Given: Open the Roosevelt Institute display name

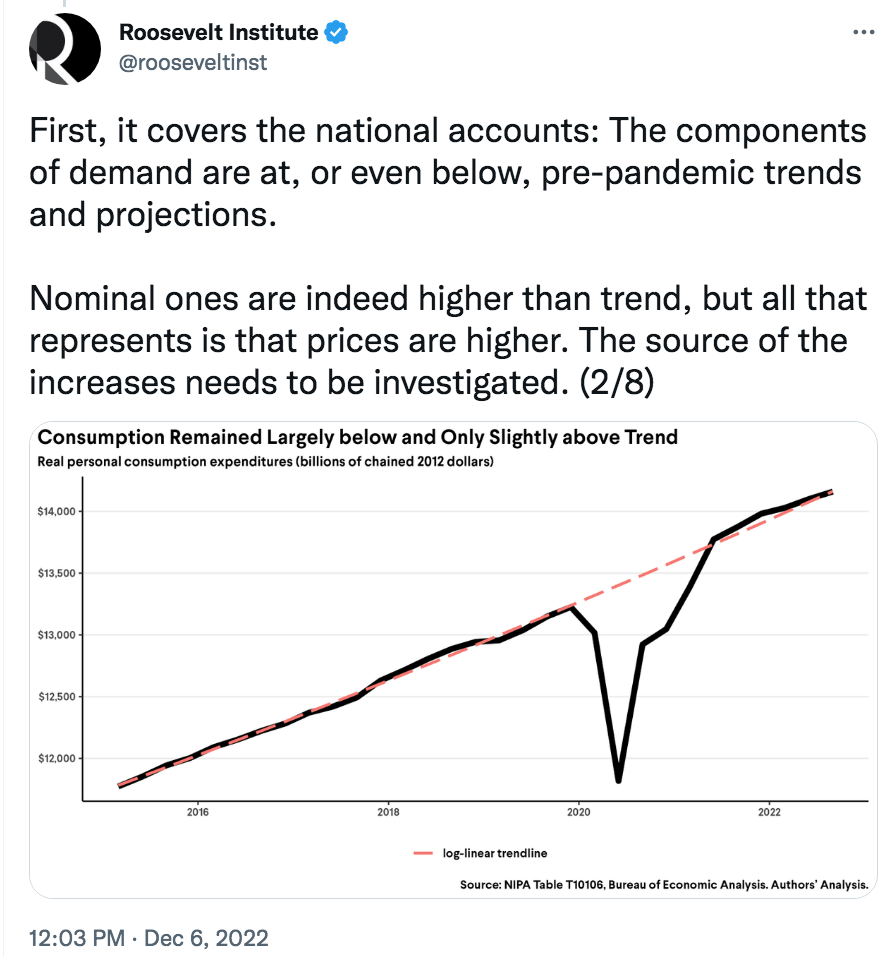Looking at the screenshot, I should (x=218, y=32).
